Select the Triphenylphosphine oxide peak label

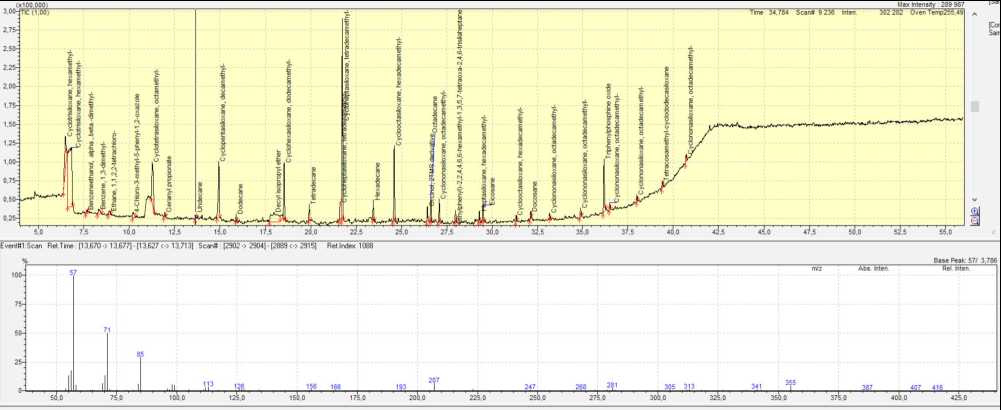pyautogui.click(x=609, y=119)
